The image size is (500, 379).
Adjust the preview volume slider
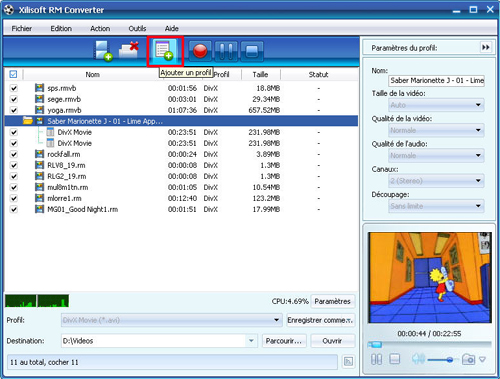[x=443, y=359]
